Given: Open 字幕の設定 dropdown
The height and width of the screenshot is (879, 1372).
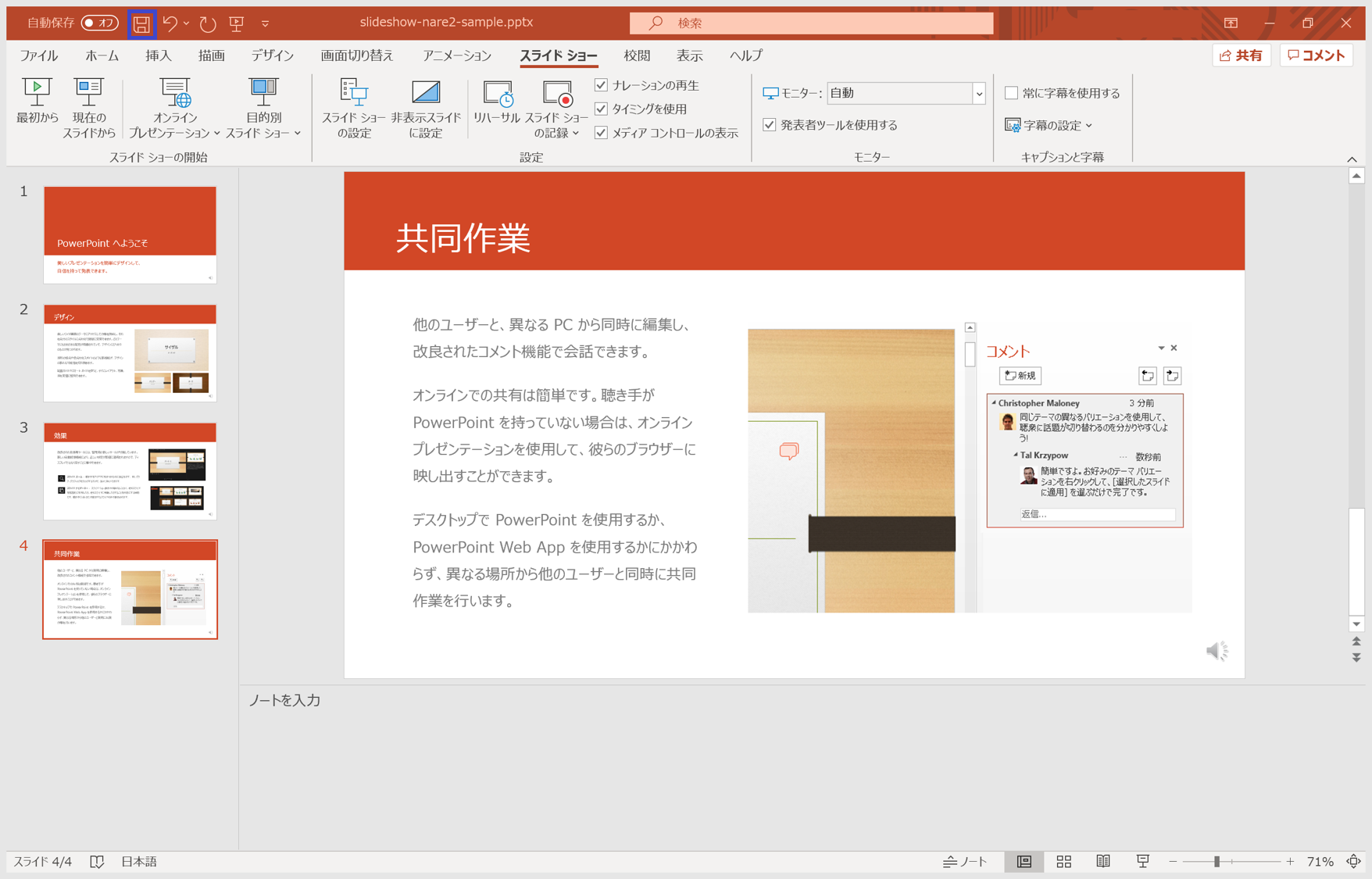Looking at the screenshot, I should (x=1049, y=125).
